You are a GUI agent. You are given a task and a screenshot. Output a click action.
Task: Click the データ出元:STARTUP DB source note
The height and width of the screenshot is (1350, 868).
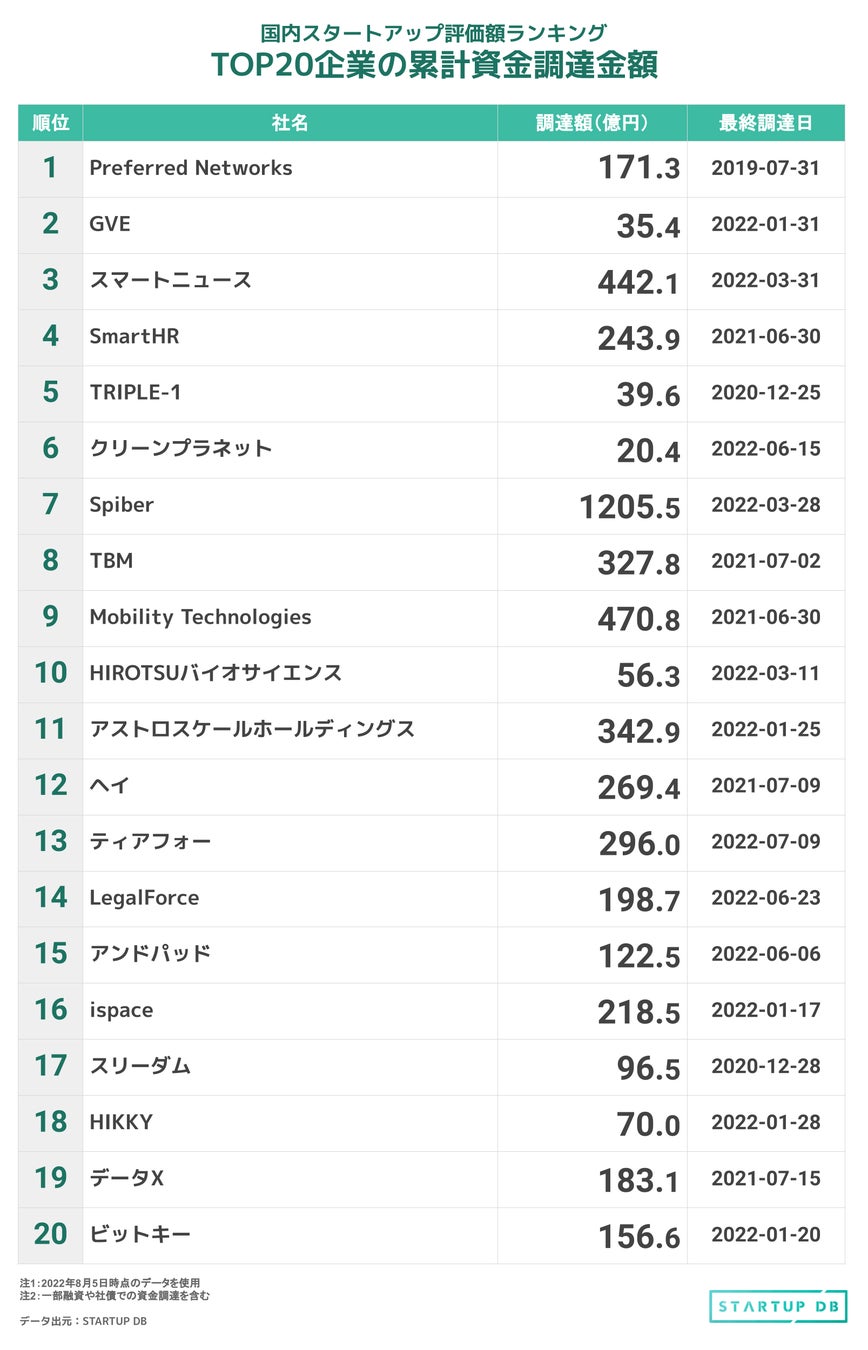coord(83,1321)
